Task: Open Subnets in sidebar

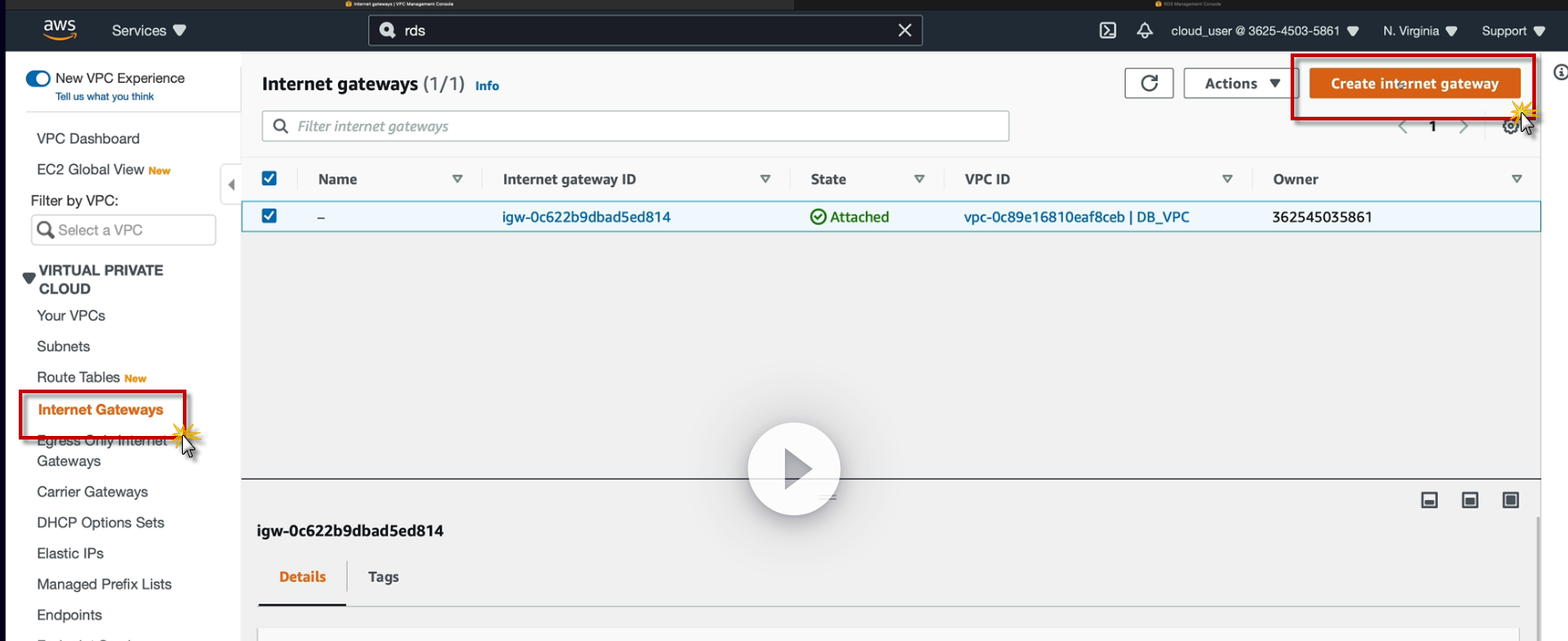Action: (63, 346)
